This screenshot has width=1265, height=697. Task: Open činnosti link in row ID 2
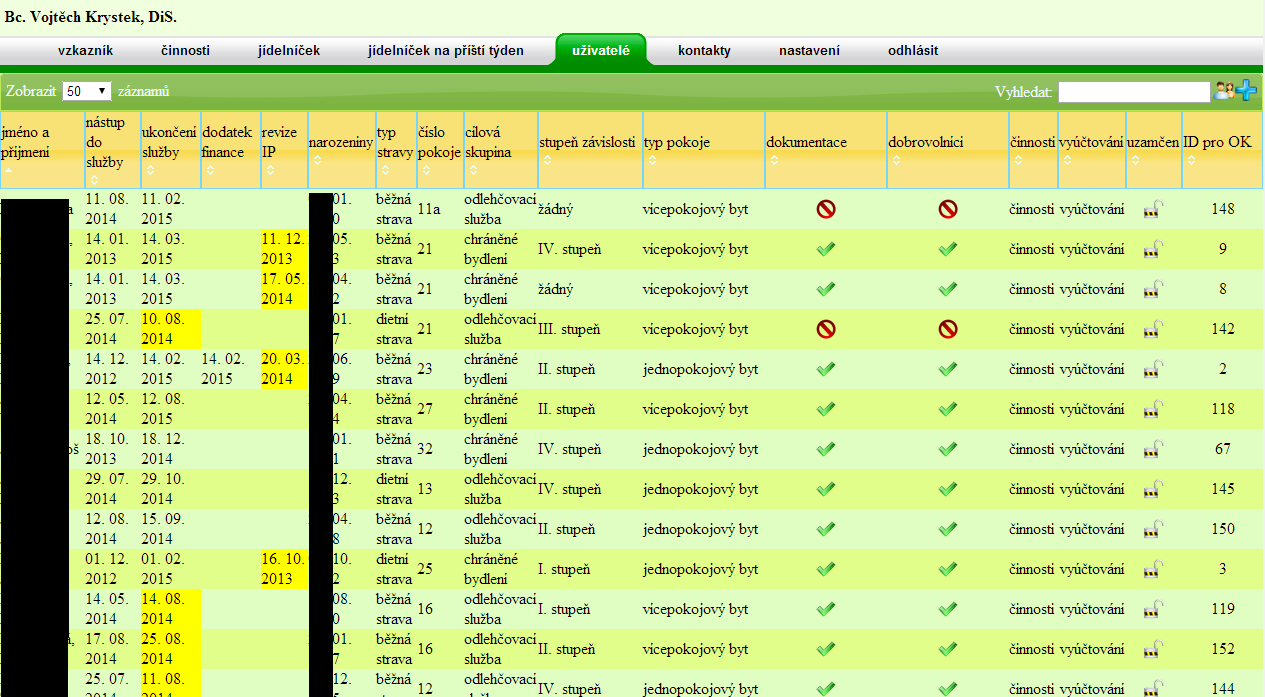pos(1032,369)
